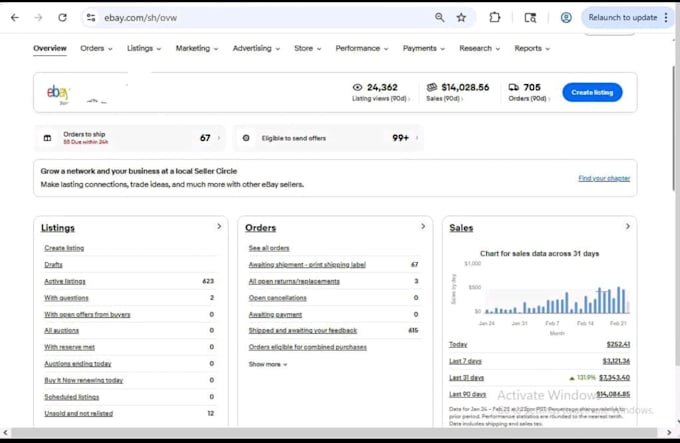Screen dimensions: 680x443
Task: Open the Research dropdown menu
Action: pyautogui.click(x=480, y=48)
